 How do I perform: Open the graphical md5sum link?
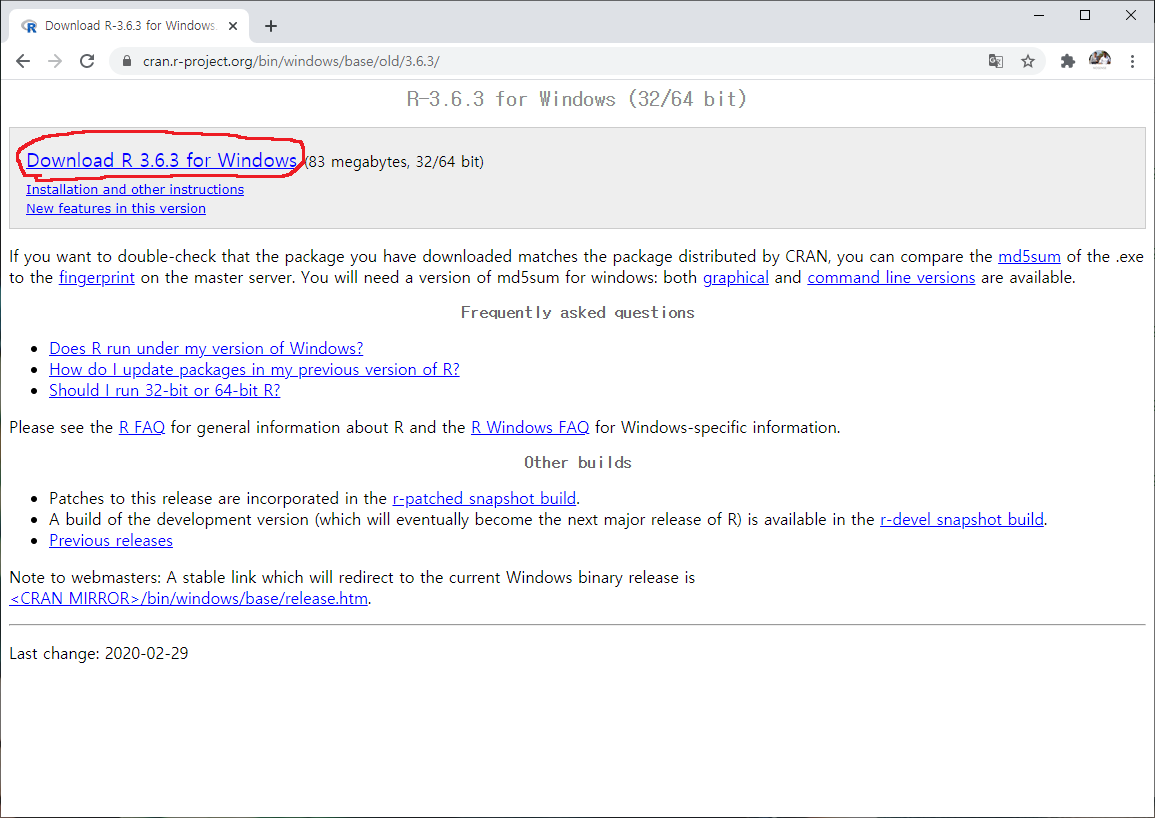(x=736, y=278)
